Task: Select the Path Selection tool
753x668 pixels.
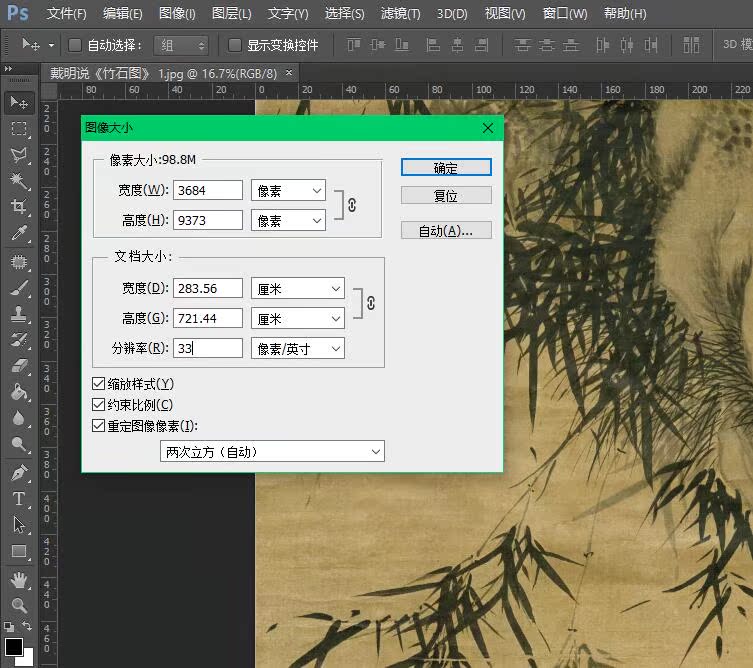Action: pos(19,525)
